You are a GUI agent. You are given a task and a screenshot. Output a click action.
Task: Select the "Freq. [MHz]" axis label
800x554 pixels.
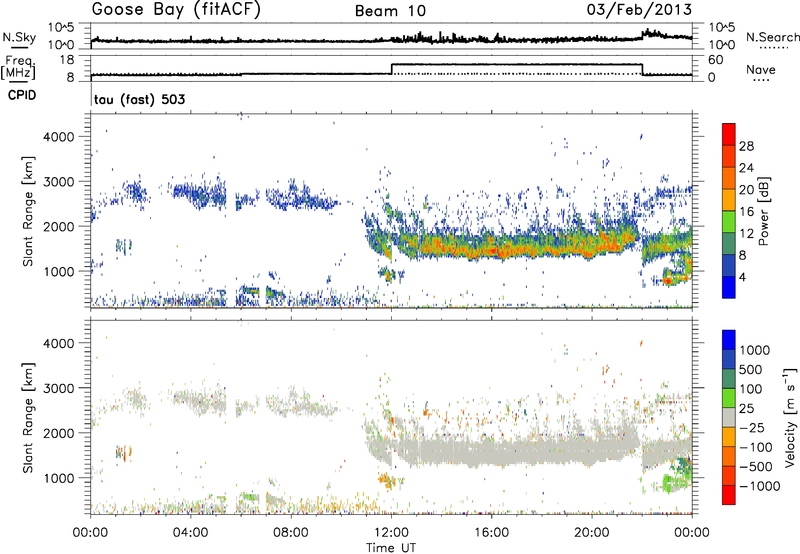(19, 67)
